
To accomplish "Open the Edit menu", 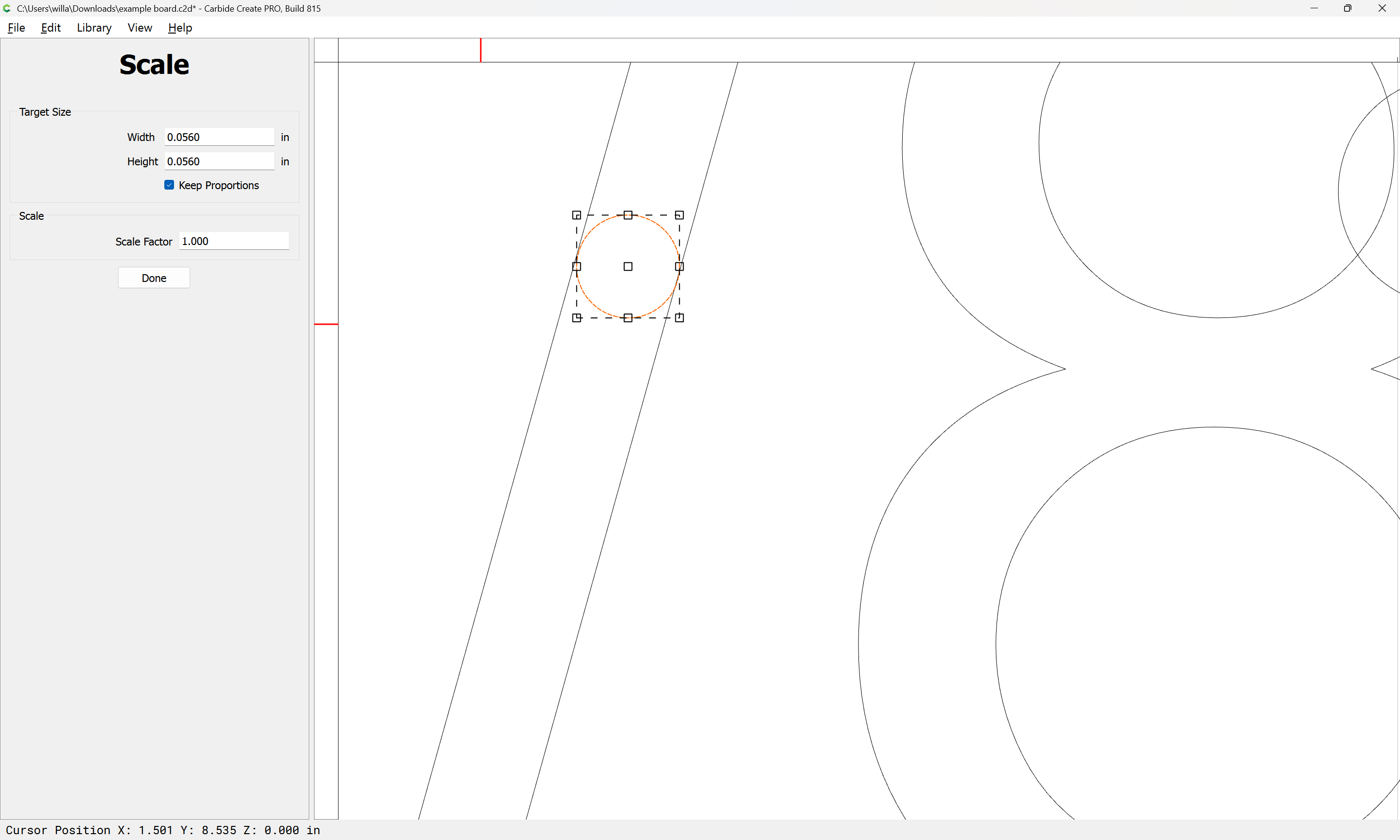I will pos(51,28).
